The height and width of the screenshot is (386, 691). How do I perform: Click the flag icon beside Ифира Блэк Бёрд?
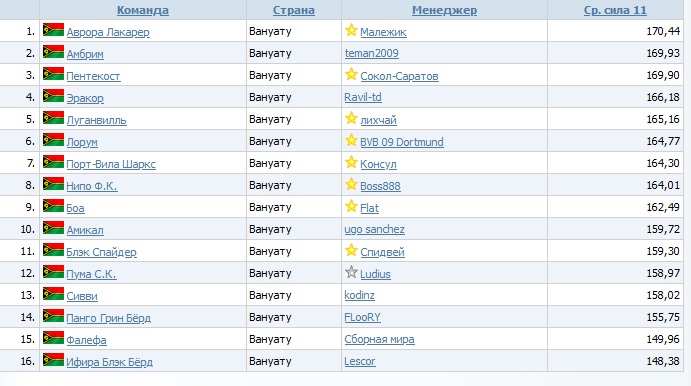(53, 360)
